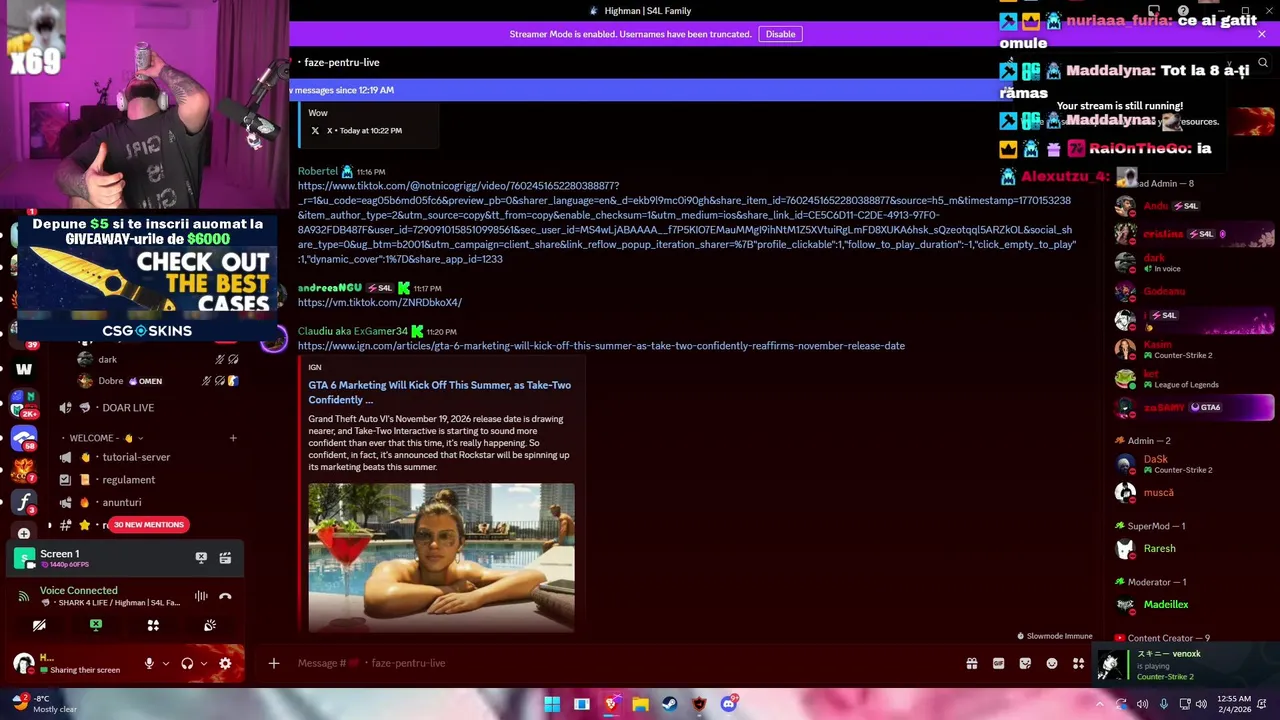Mute the microphone in user panel
Viewport: 1280px width, 720px height.
point(149,663)
